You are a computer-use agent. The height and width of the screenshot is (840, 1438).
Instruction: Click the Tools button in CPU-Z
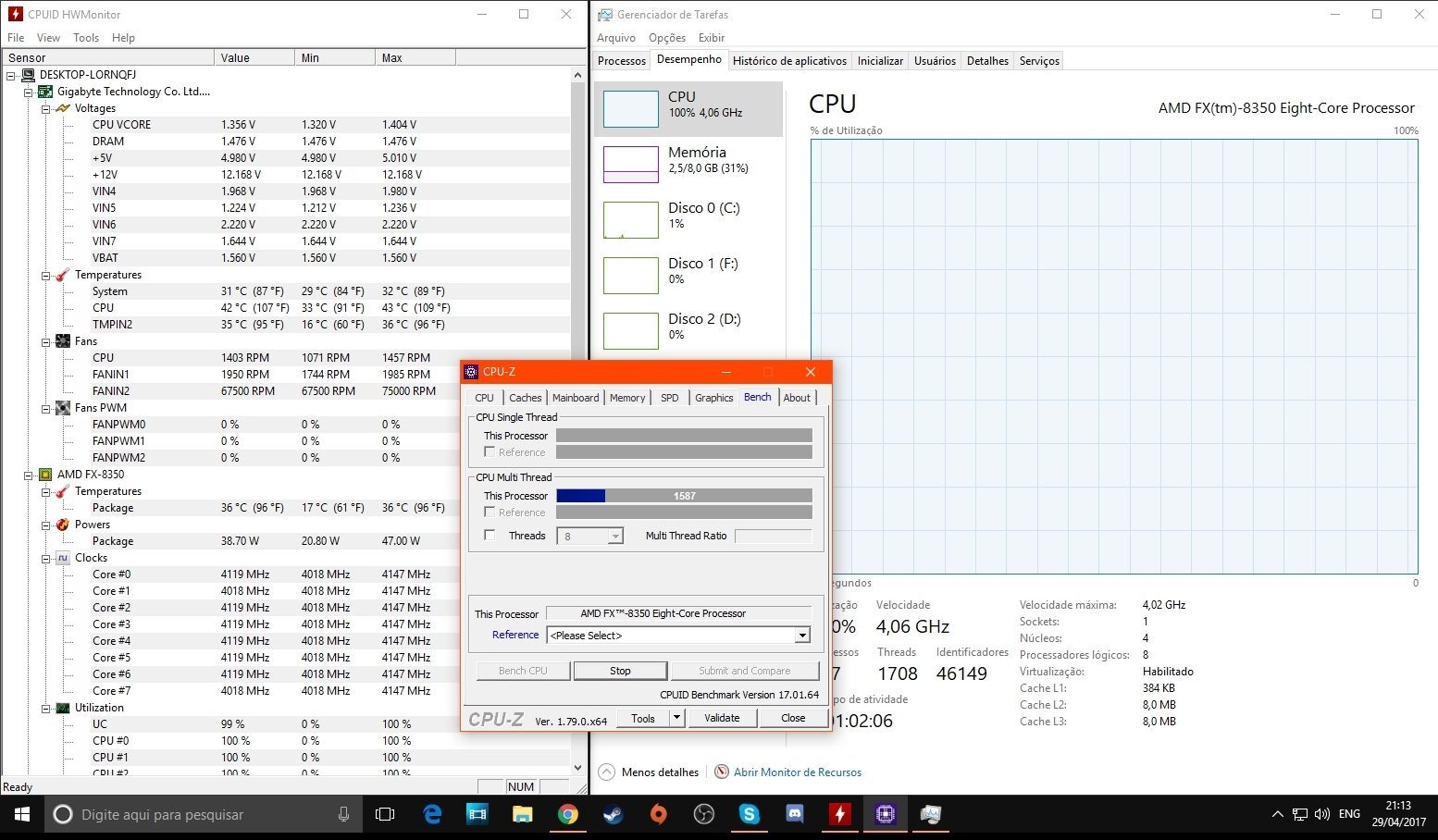[643, 718]
